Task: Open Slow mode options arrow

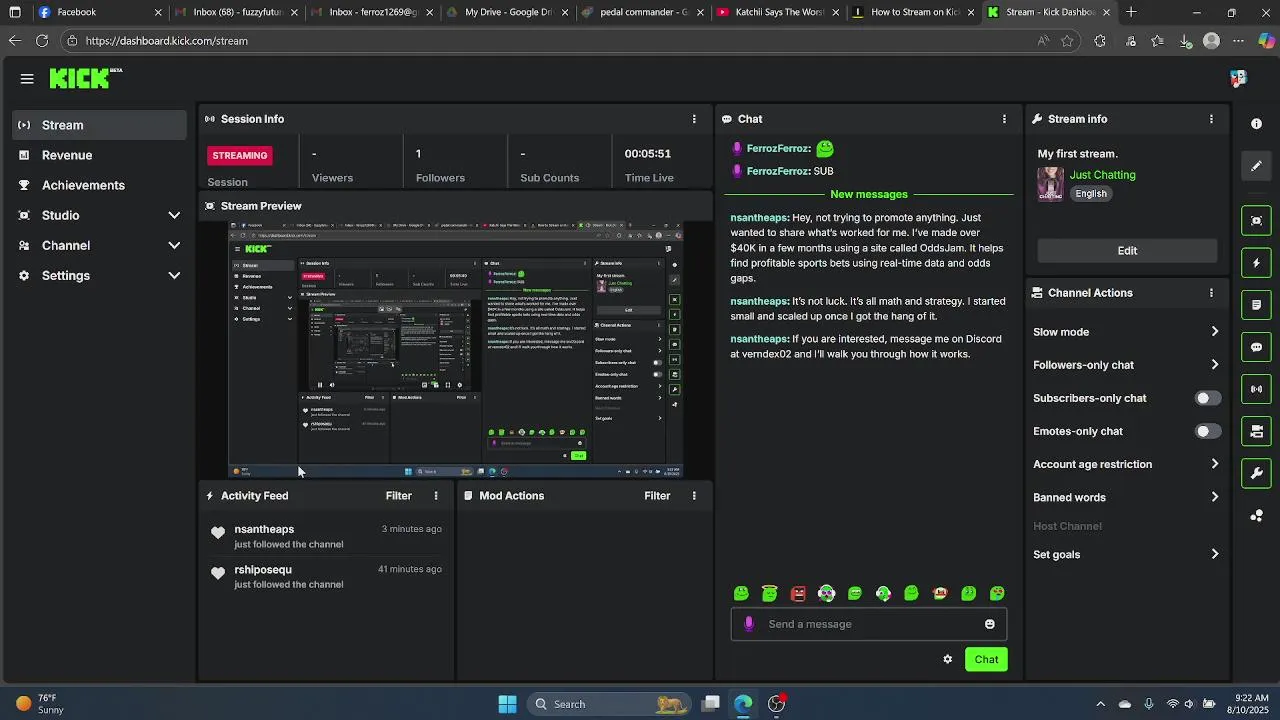Action: point(1215,332)
